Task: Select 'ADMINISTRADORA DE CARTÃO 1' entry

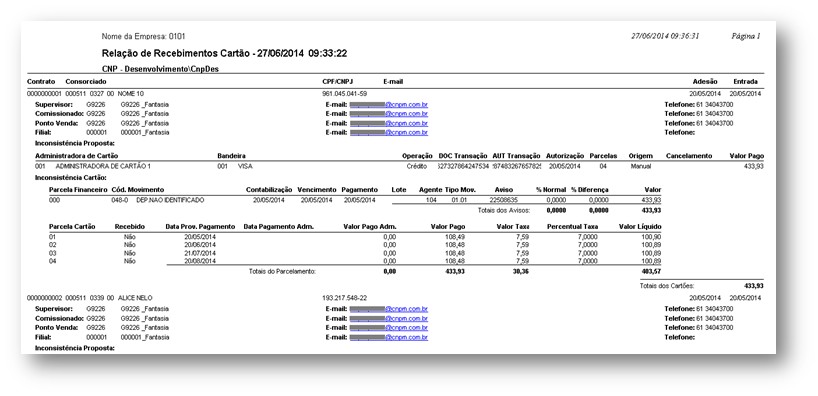Action: point(103,166)
